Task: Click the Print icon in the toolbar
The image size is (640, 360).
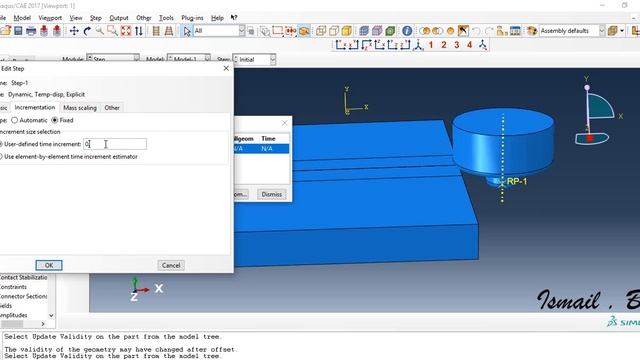Action: [31, 31]
